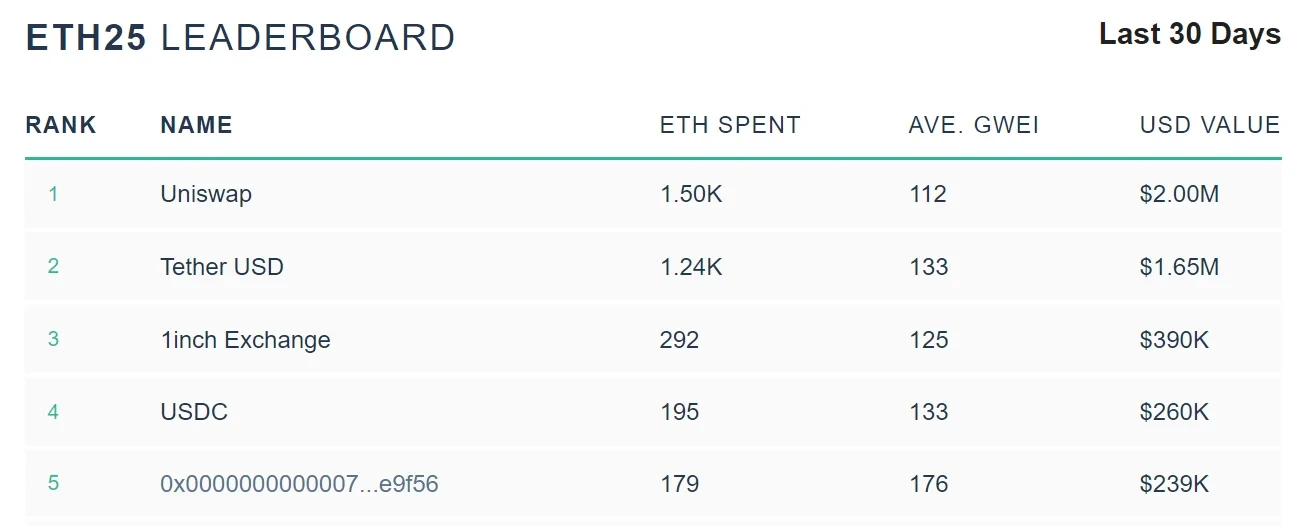Click the ETH25 LEADERBOARD title

pos(240,38)
